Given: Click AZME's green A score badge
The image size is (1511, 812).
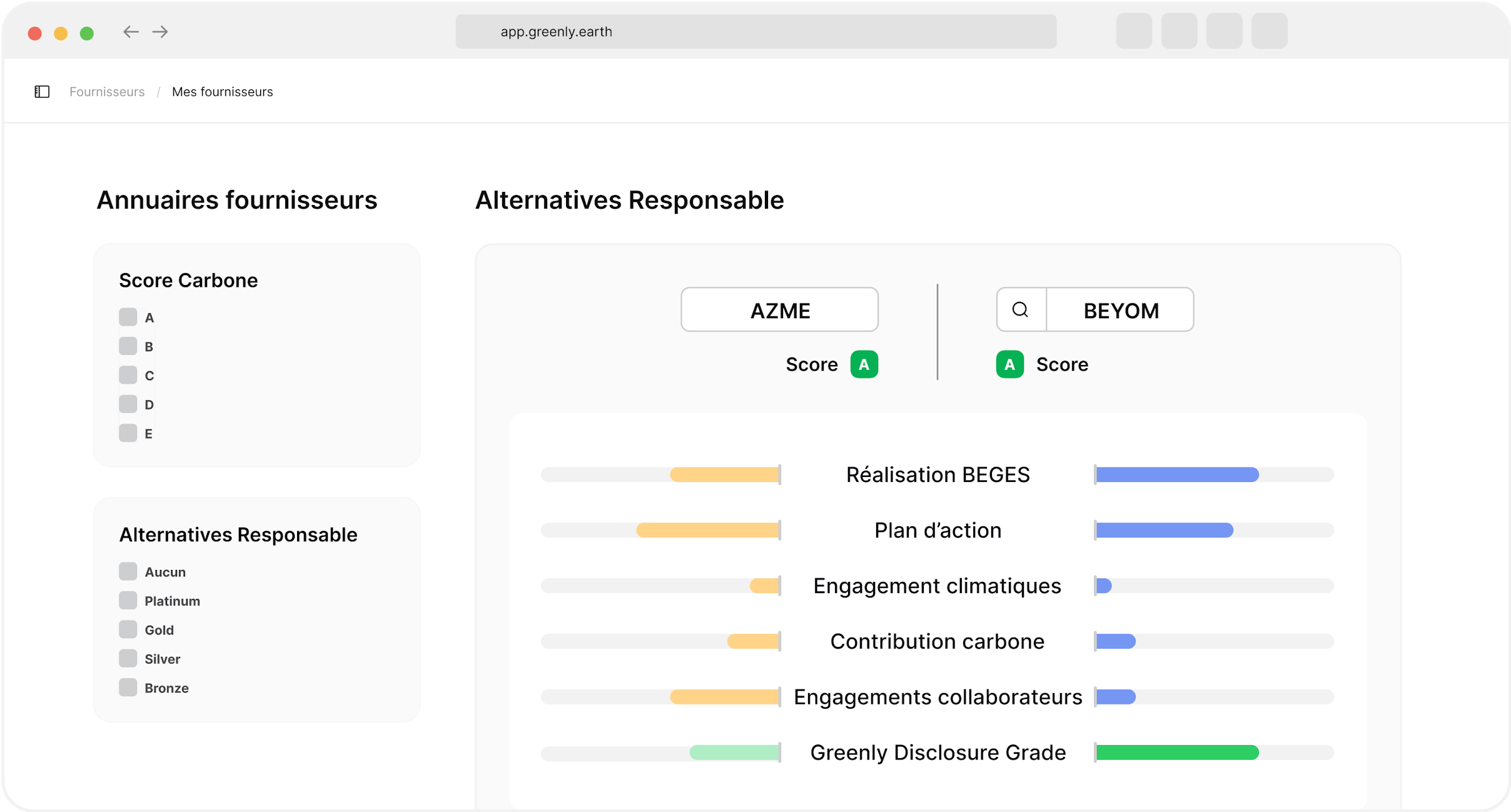Looking at the screenshot, I should click(864, 364).
